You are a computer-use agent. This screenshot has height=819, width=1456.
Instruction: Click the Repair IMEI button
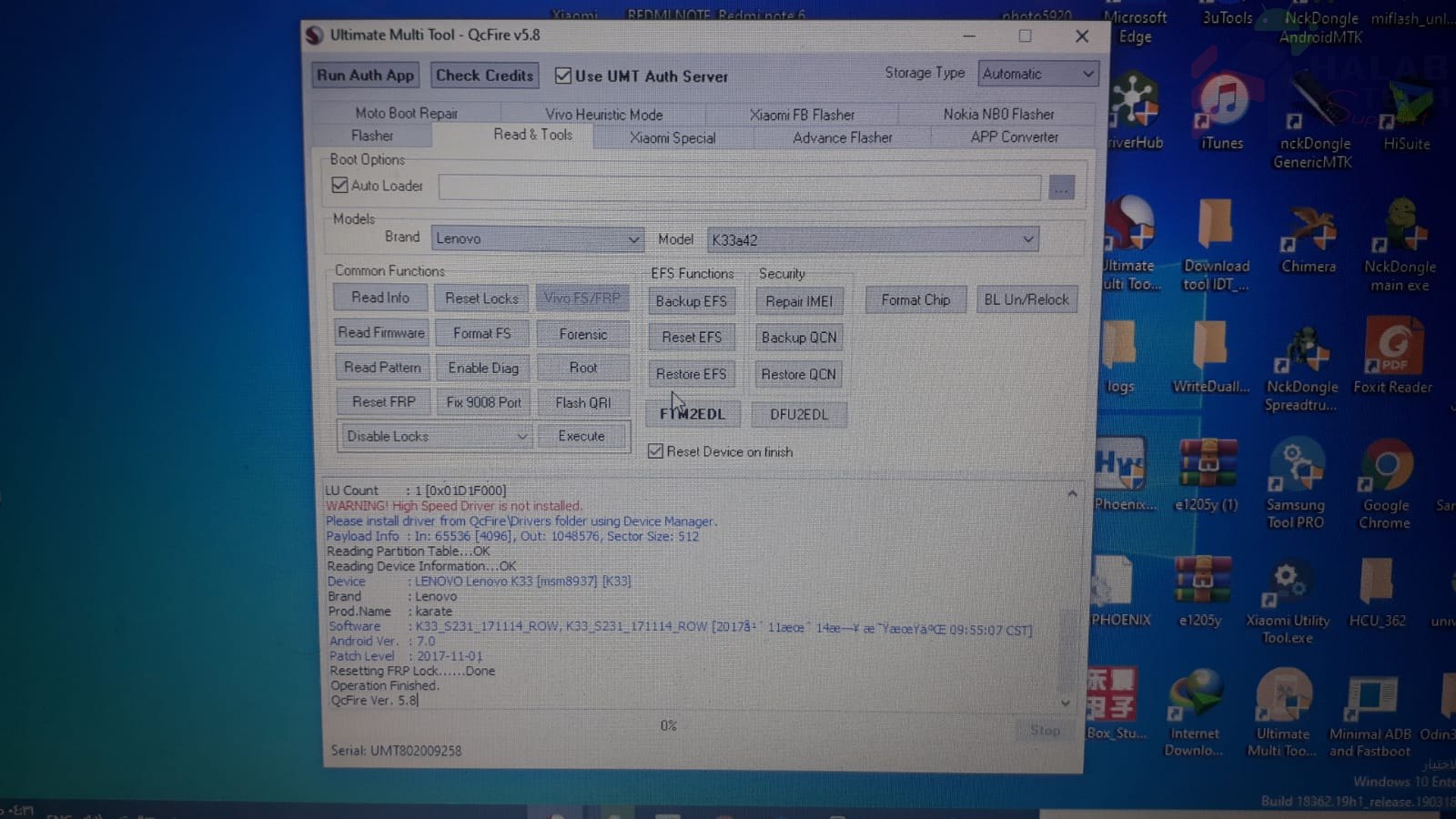tap(798, 301)
